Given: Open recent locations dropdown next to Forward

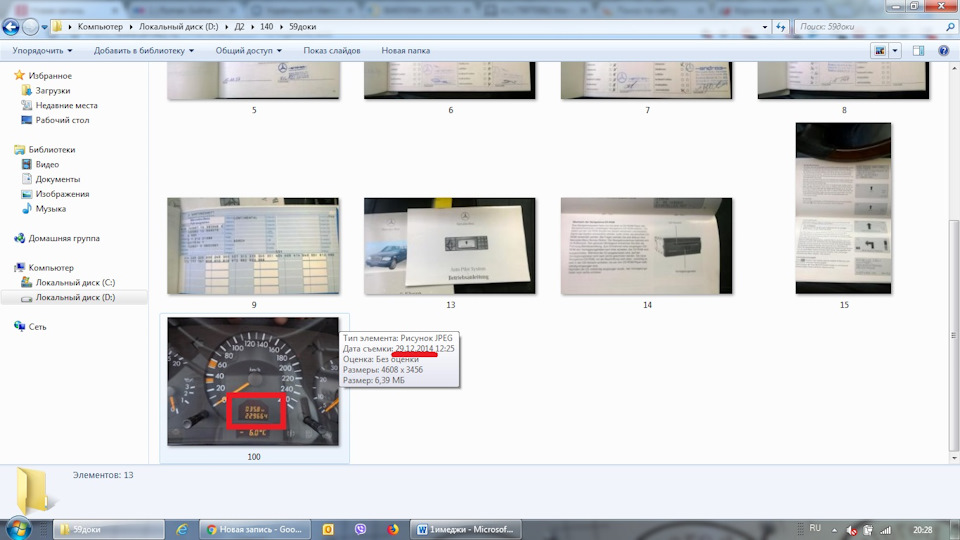Looking at the screenshot, I should pos(44,27).
